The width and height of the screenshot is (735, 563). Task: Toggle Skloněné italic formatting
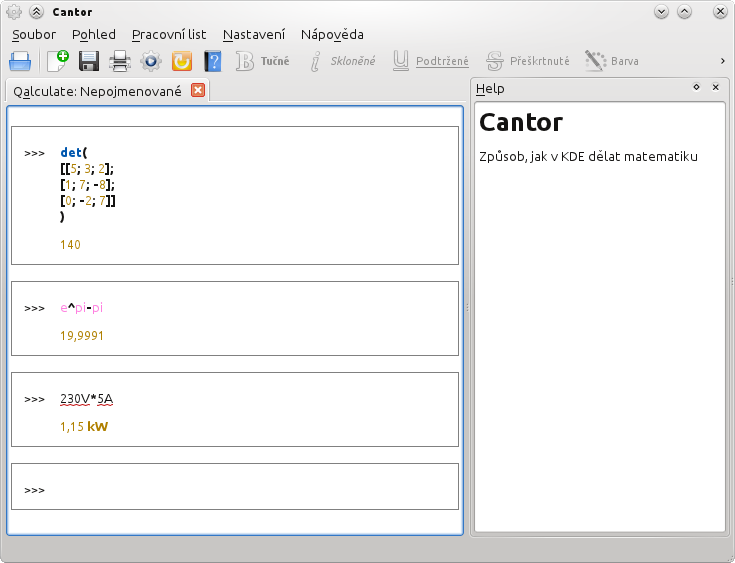coord(343,61)
